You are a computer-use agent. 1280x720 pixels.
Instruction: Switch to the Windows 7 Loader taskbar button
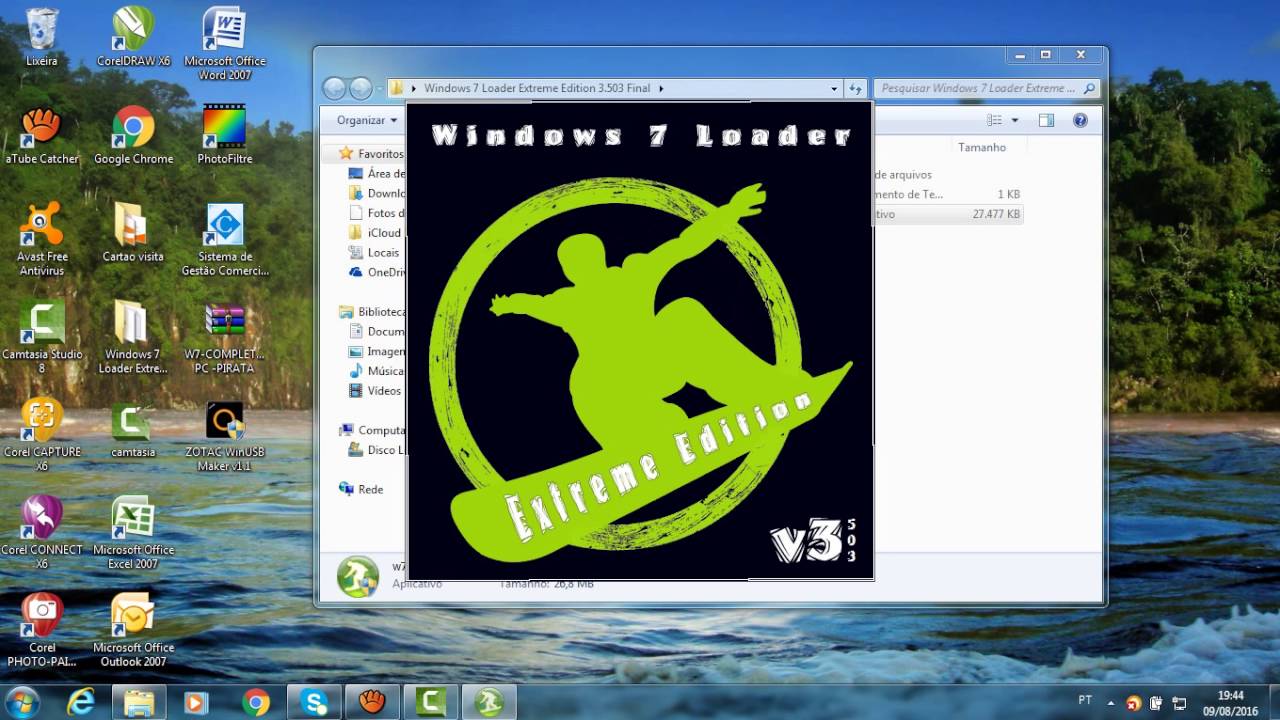tap(489, 702)
